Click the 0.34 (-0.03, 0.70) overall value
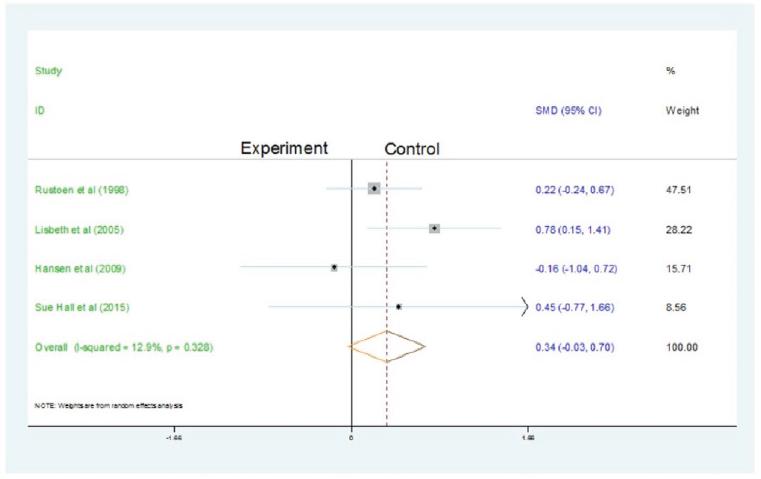 577,347
